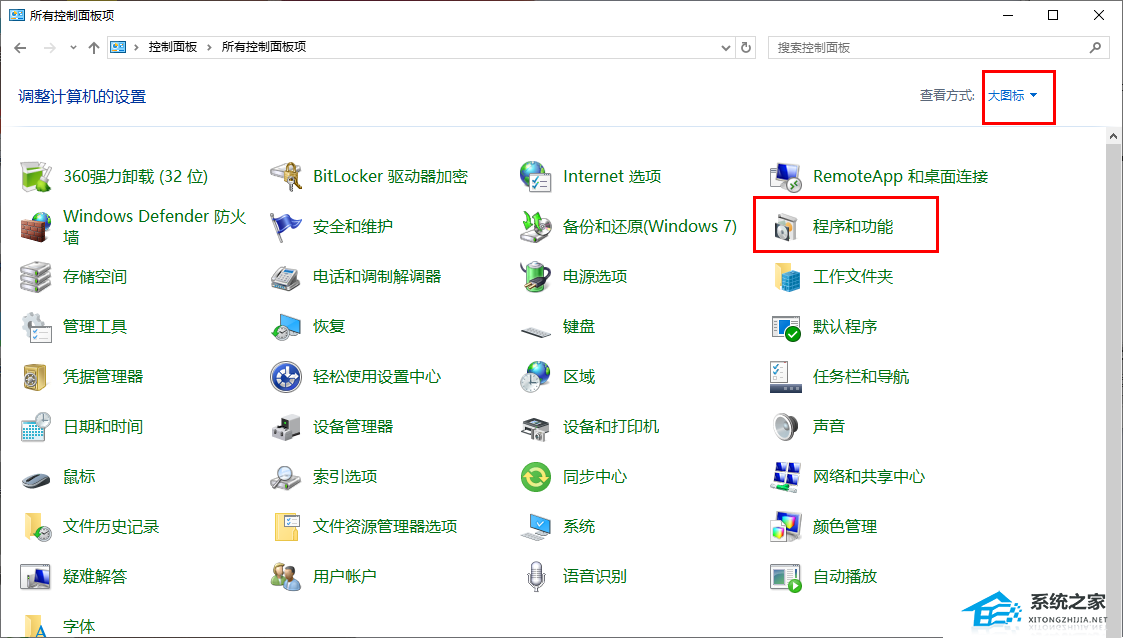This screenshot has width=1123, height=638.
Task: Click the search magnifier icon
Action: (x=1095, y=47)
